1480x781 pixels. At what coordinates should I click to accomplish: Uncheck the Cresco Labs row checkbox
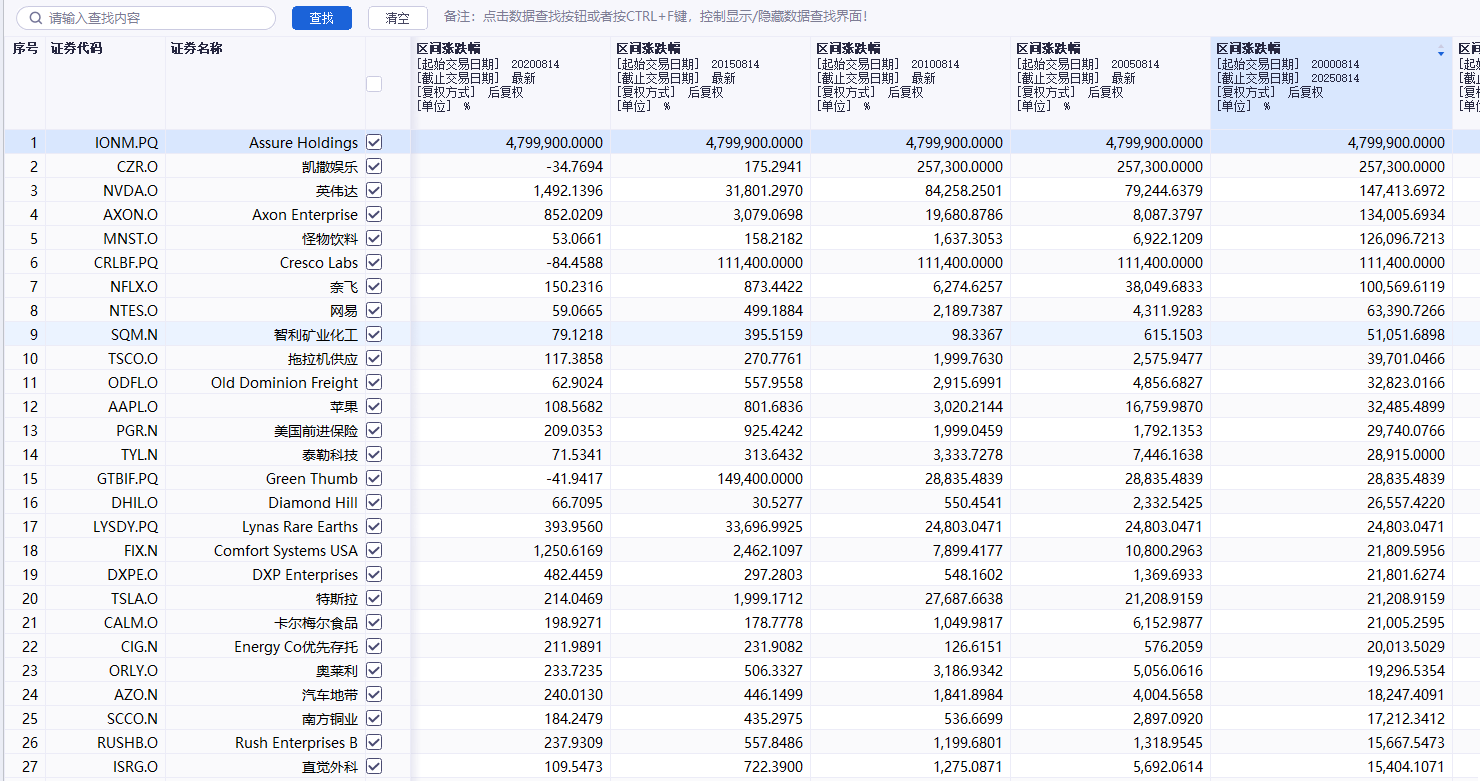[374, 262]
